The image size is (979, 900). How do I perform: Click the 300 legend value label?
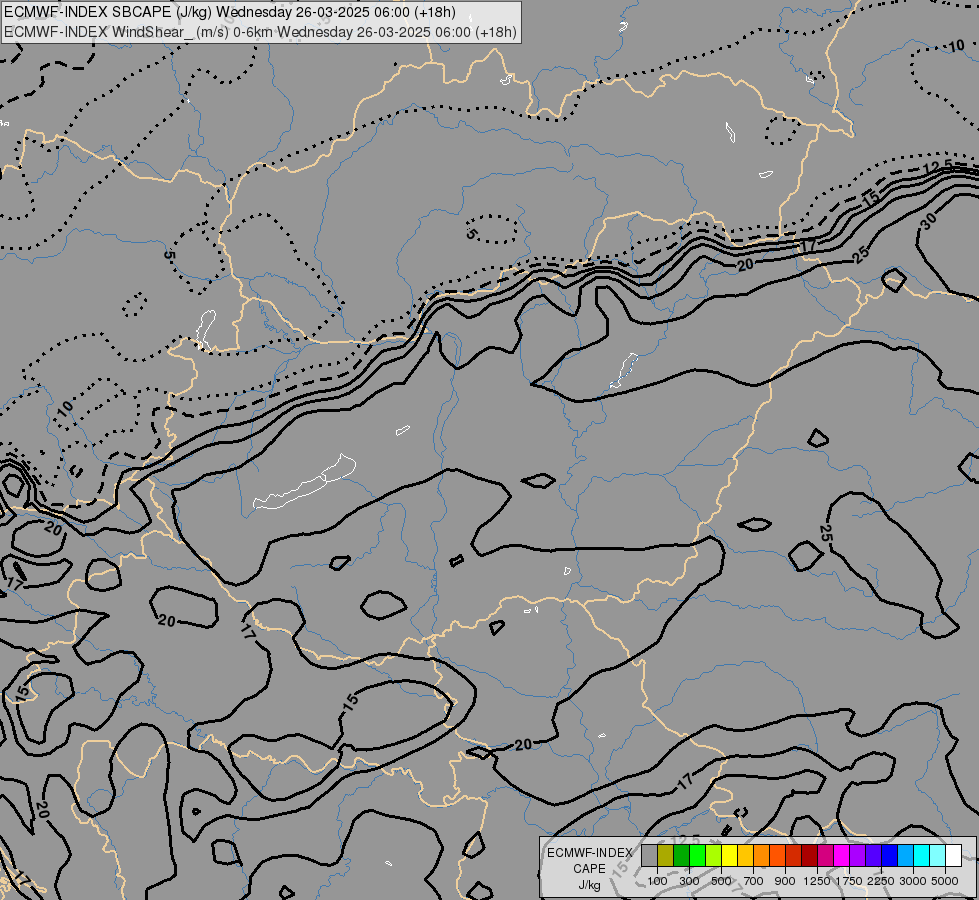point(689,881)
